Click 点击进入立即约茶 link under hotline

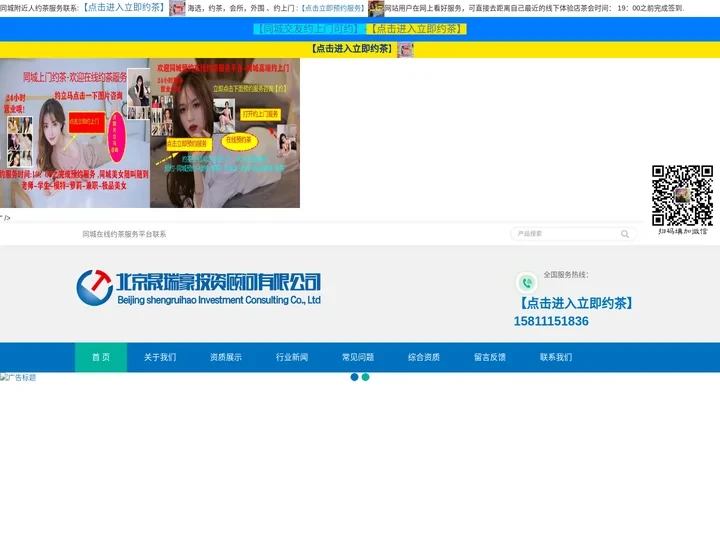(x=576, y=303)
